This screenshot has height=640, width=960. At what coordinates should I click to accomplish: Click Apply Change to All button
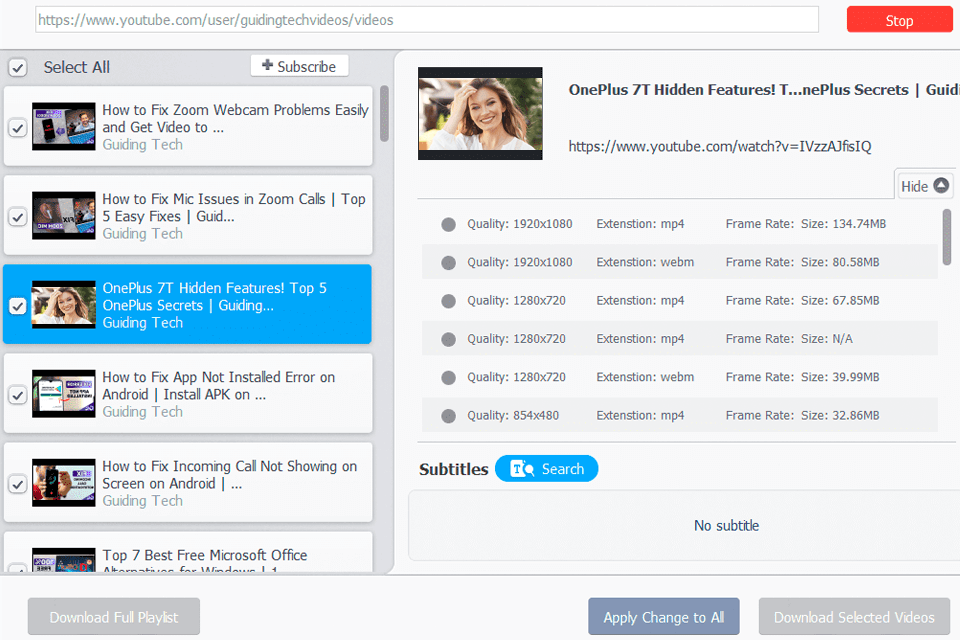(x=664, y=617)
